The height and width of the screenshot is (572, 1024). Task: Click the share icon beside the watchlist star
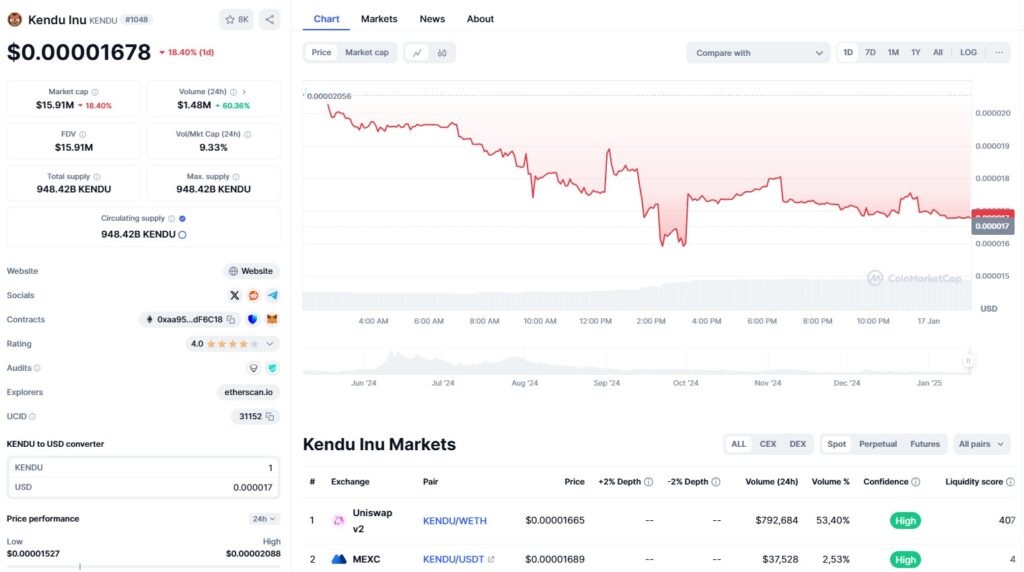(x=270, y=19)
